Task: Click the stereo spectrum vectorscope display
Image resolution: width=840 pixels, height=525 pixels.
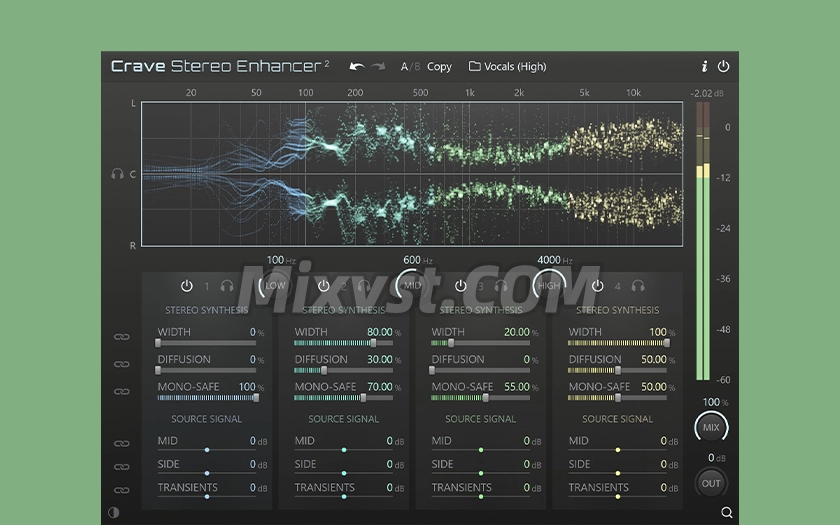Action: click(412, 174)
